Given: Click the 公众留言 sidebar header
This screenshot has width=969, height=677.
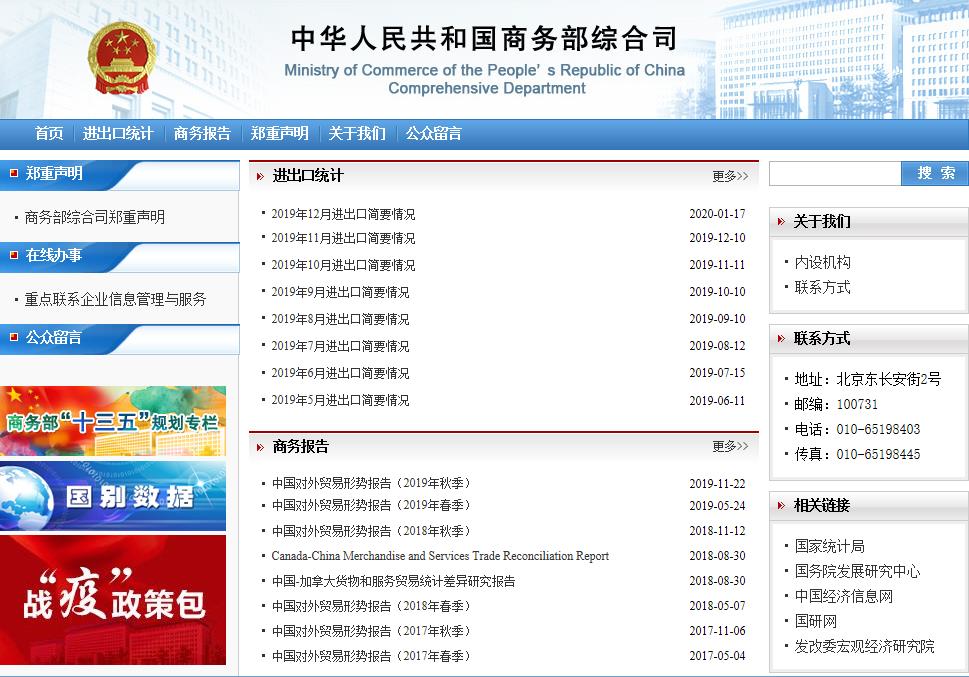Looking at the screenshot, I should (x=54, y=338).
